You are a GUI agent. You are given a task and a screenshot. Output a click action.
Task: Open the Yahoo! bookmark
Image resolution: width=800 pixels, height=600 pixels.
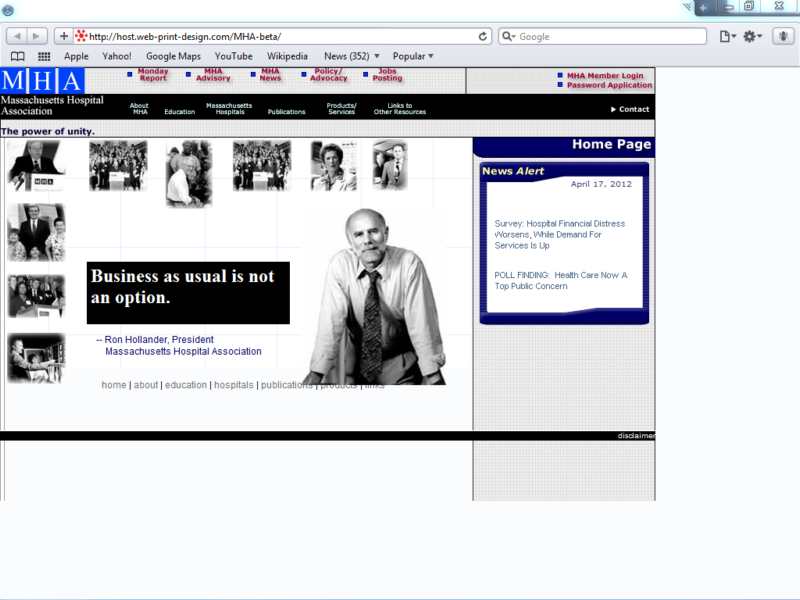point(116,56)
